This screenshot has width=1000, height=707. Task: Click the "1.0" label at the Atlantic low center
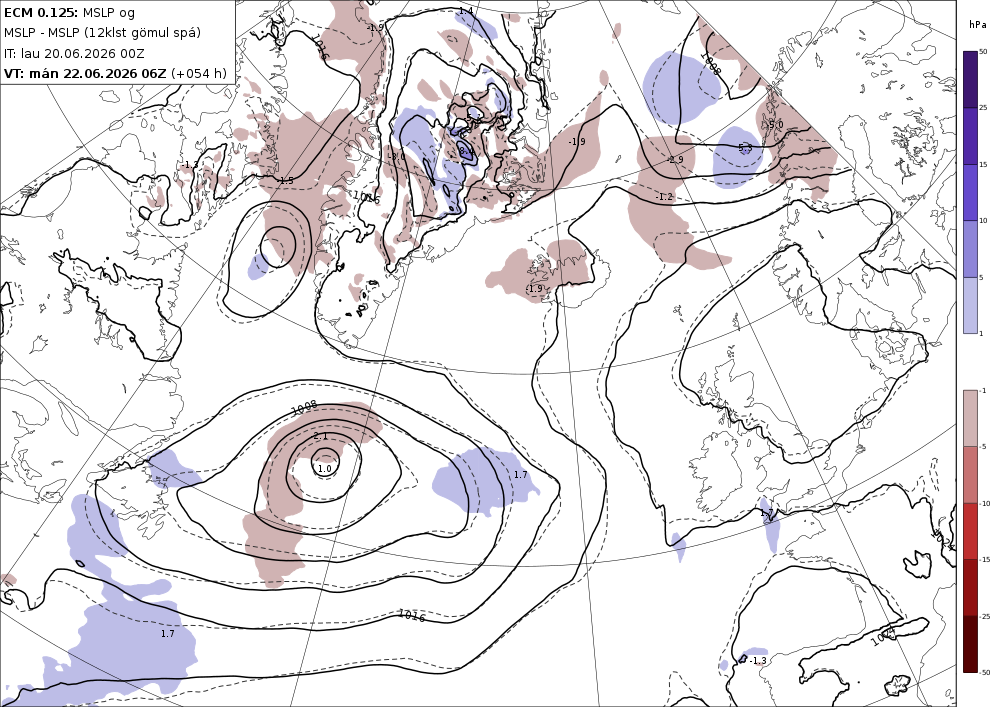coord(325,469)
